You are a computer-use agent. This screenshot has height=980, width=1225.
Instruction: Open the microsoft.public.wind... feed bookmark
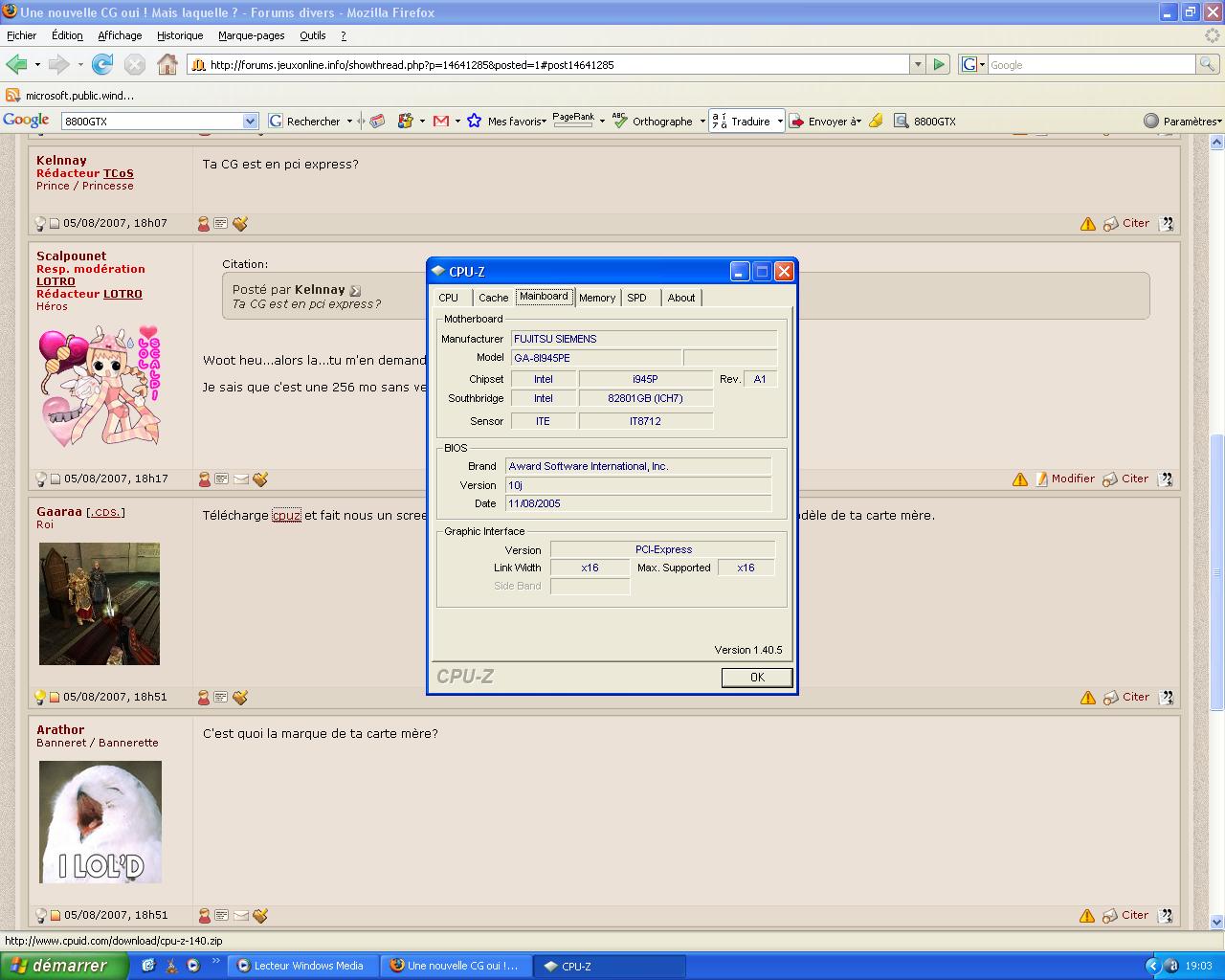[70, 96]
